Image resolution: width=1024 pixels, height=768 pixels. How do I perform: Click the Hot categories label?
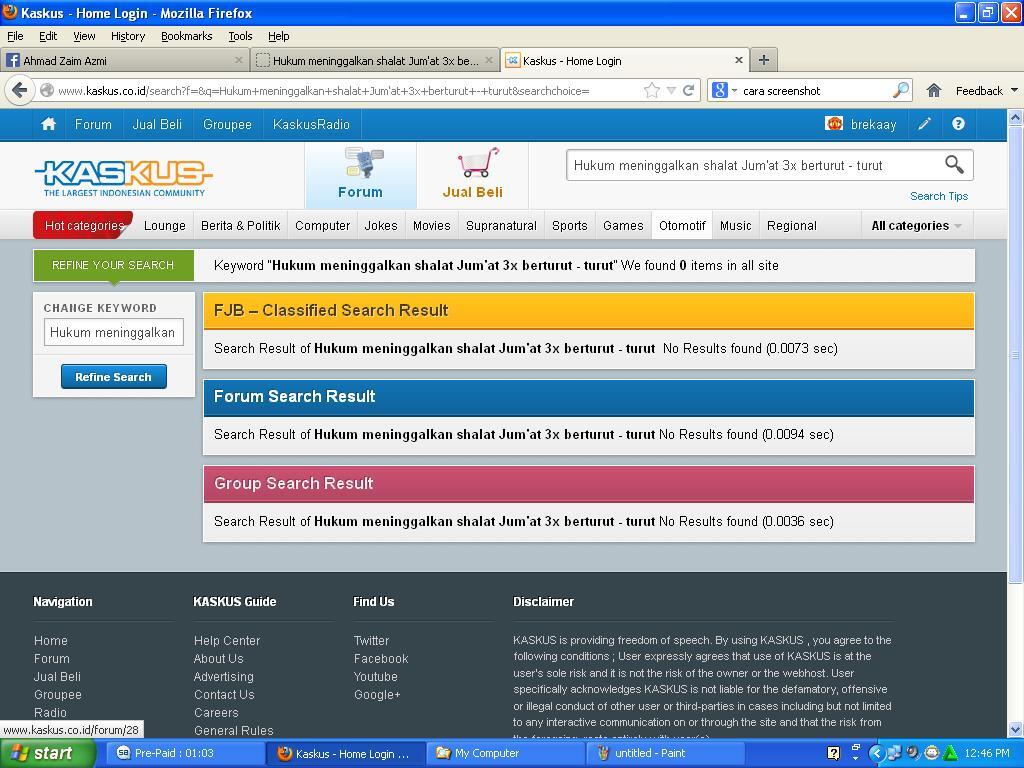click(x=84, y=226)
